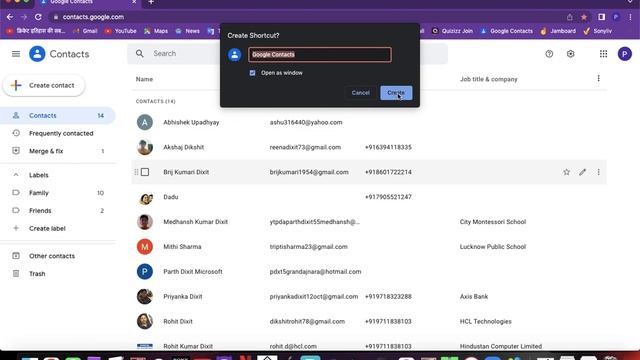
Task: Open the main hamburger menu
Action: click(x=16, y=54)
